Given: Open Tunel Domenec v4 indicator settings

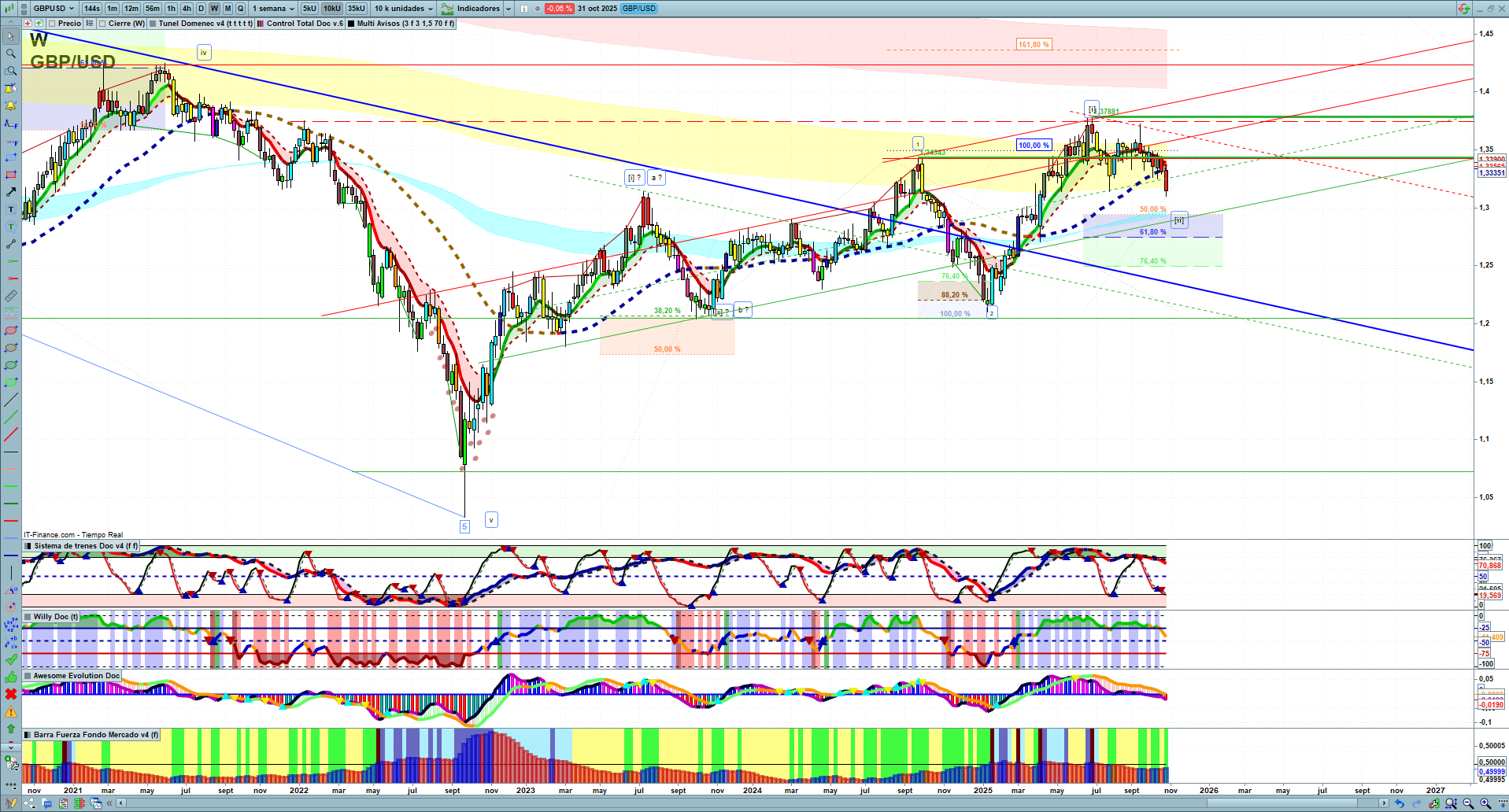Looking at the screenshot, I should (x=205, y=24).
